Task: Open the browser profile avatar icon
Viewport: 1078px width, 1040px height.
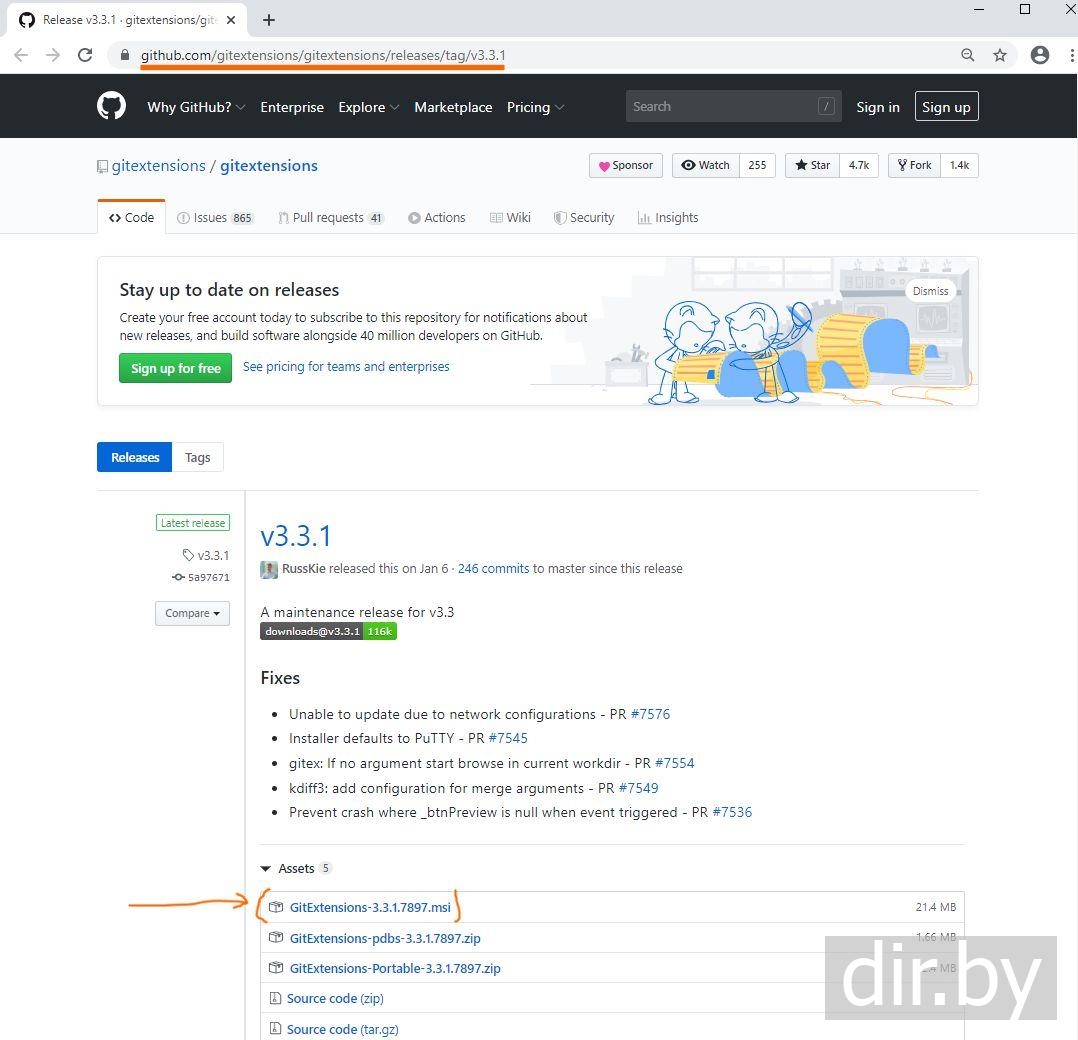Action: pyautogui.click(x=1039, y=55)
